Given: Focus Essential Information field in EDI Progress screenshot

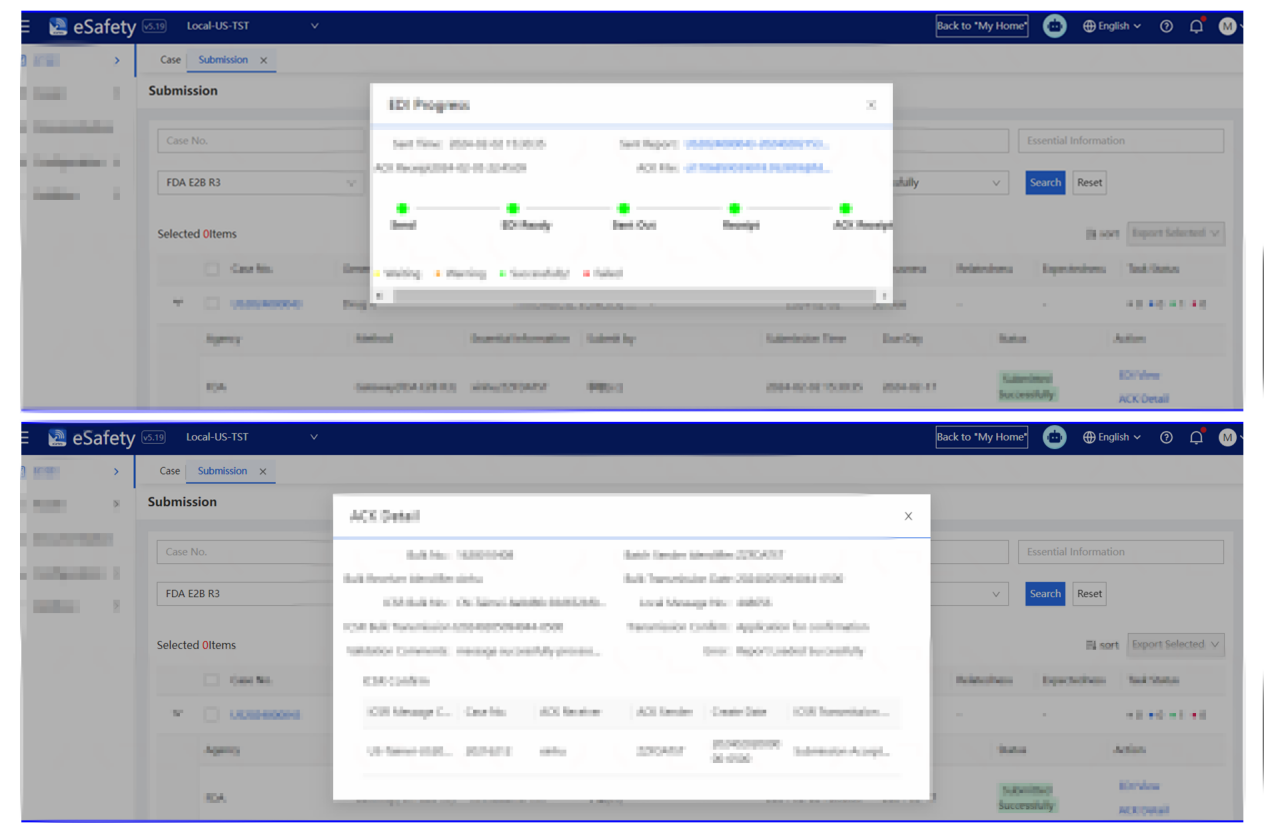Looking at the screenshot, I should tap(1121, 141).
